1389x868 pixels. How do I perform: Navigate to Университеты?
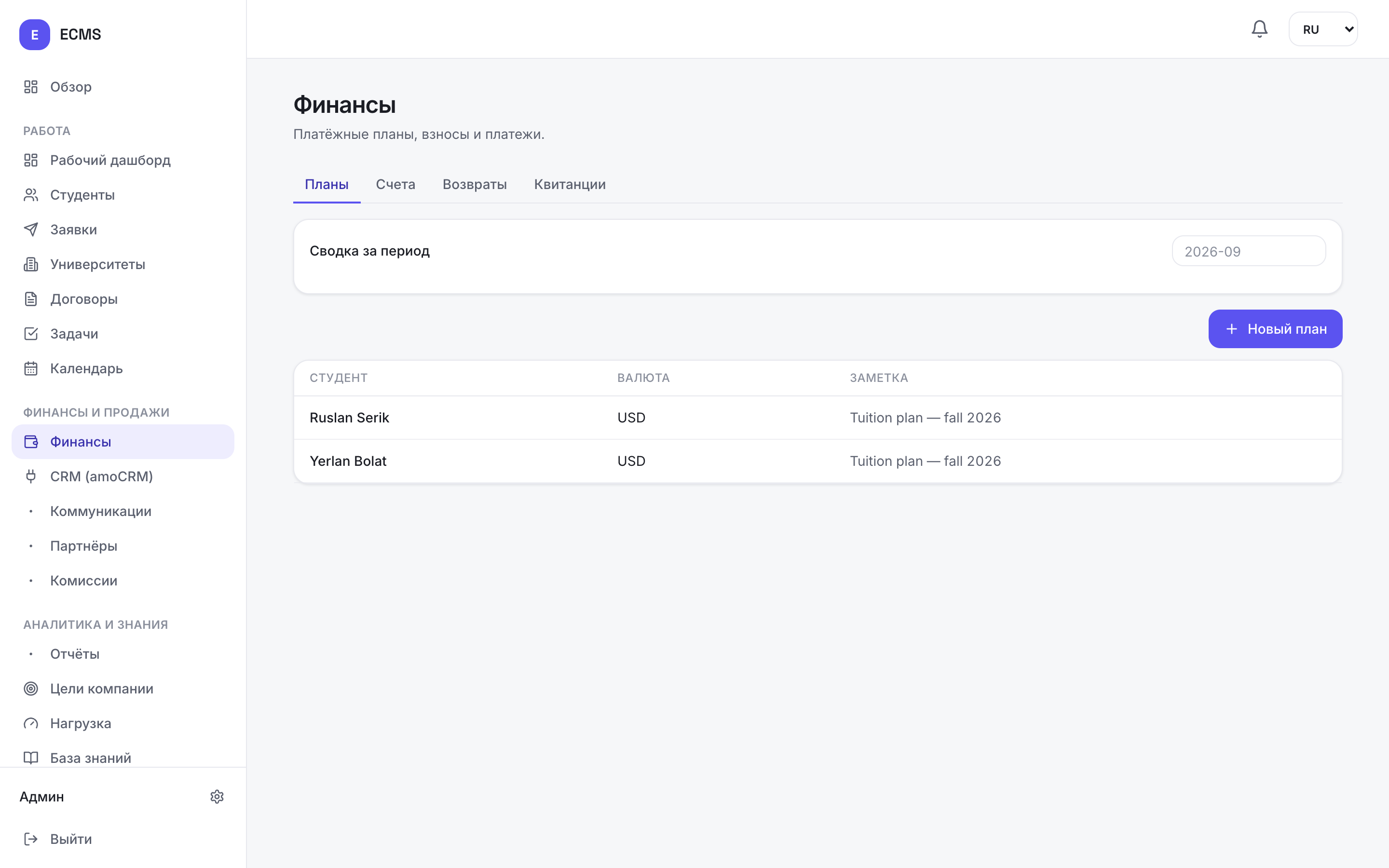tap(123, 265)
